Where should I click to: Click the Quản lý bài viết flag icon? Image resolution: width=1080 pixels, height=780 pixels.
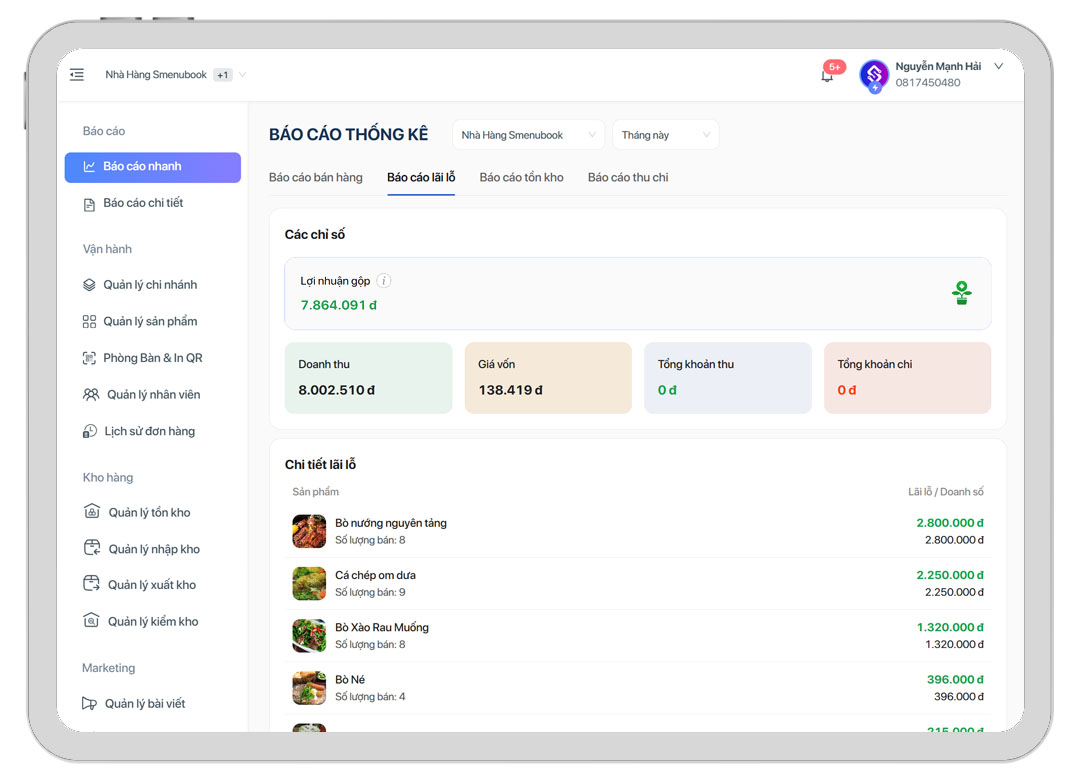coord(90,704)
